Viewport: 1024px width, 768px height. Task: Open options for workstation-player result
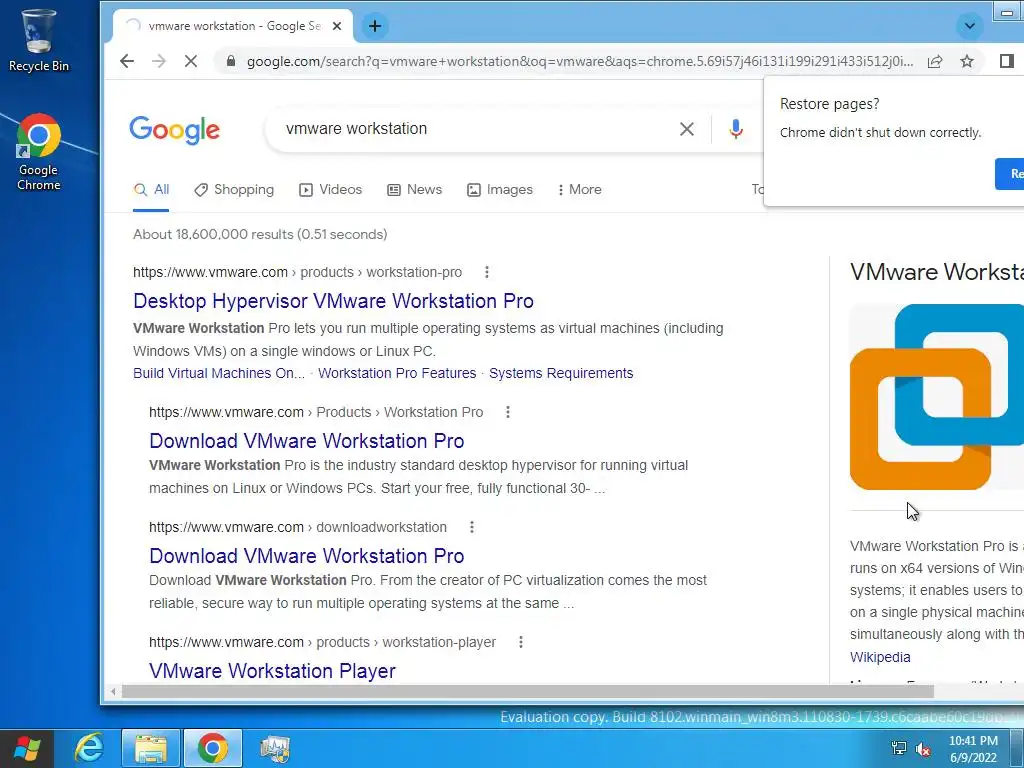(x=520, y=642)
